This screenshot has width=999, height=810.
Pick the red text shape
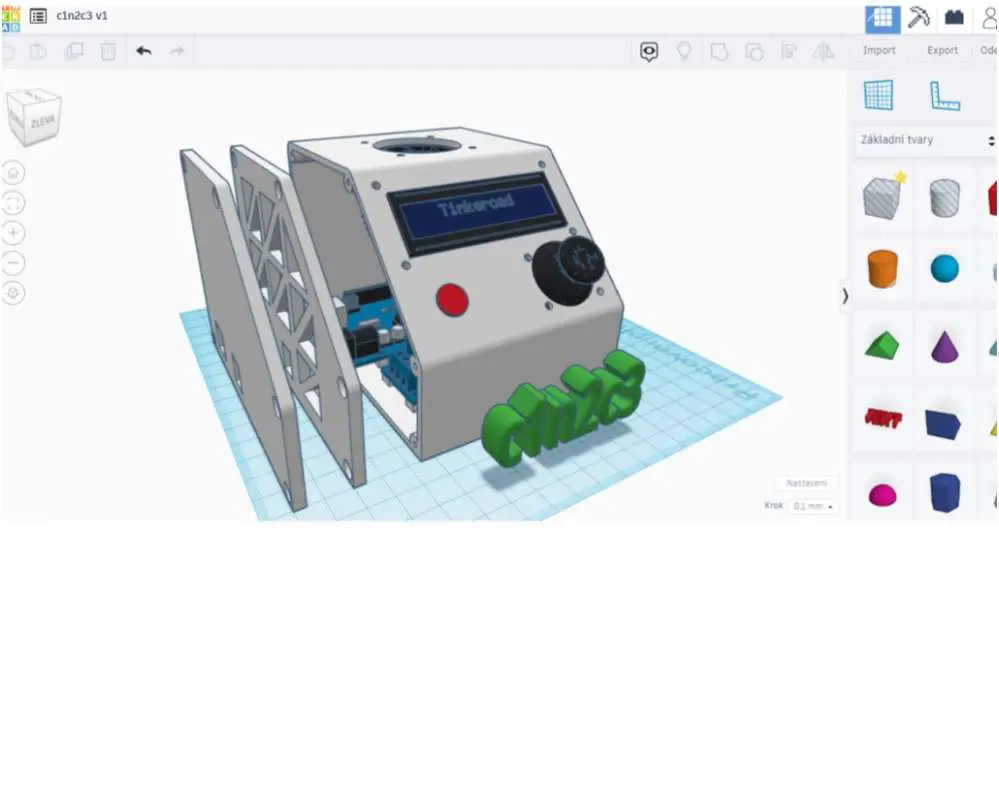pyautogui.click(x=883, y=419)
